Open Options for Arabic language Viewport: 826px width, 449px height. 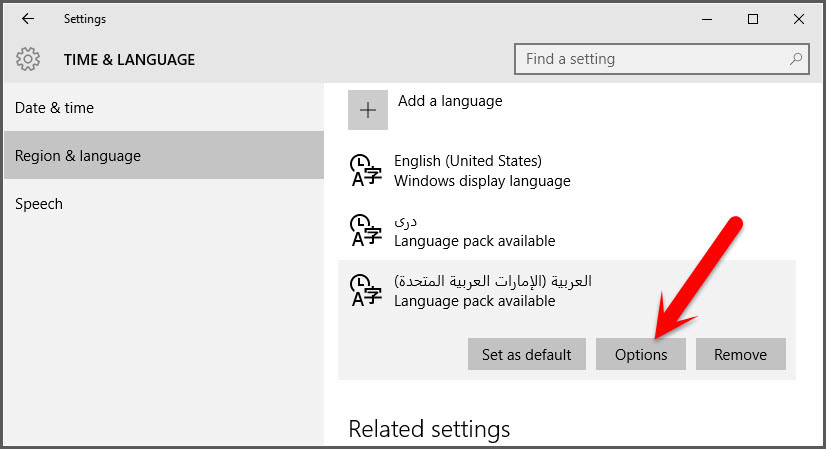click(641, 354)
